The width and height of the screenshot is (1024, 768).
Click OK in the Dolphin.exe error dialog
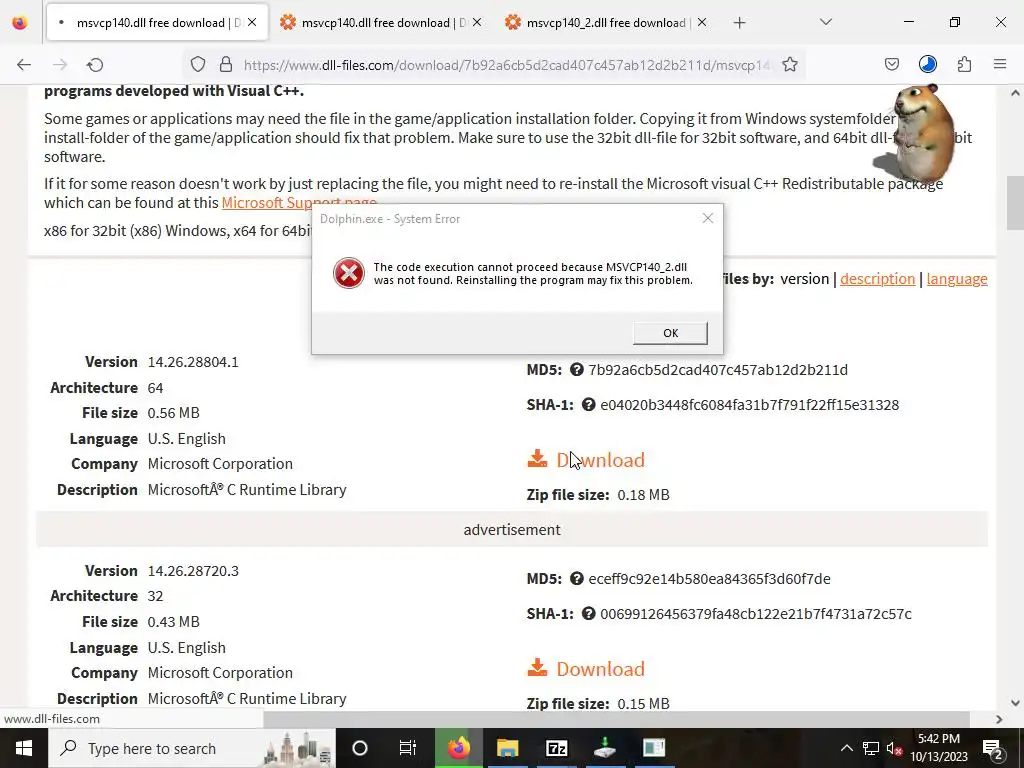coord(670,333)
